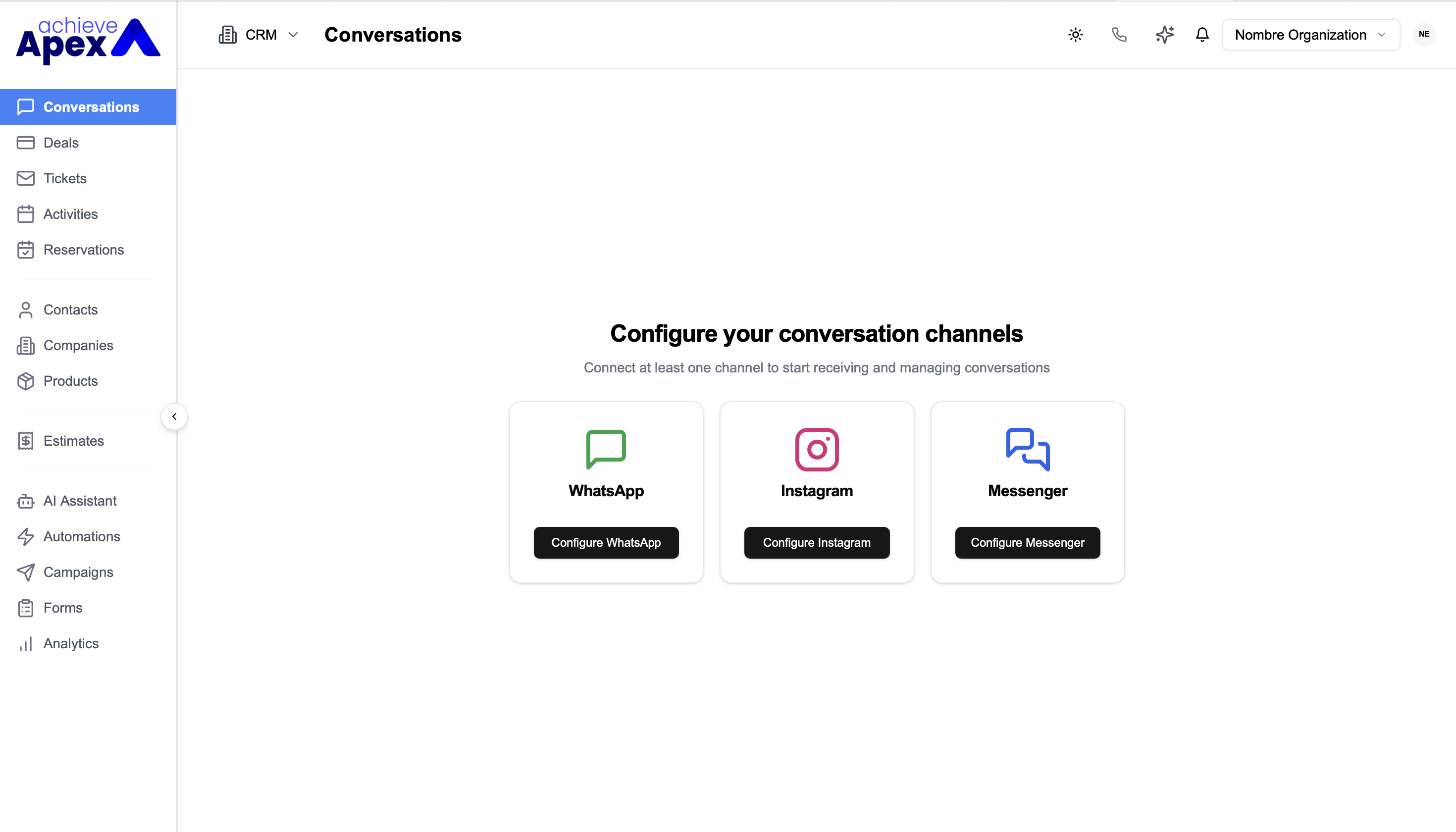The width and height of the screenshot is (1456, 832).
Task: Open the Companies page
Action: point(88,345)
